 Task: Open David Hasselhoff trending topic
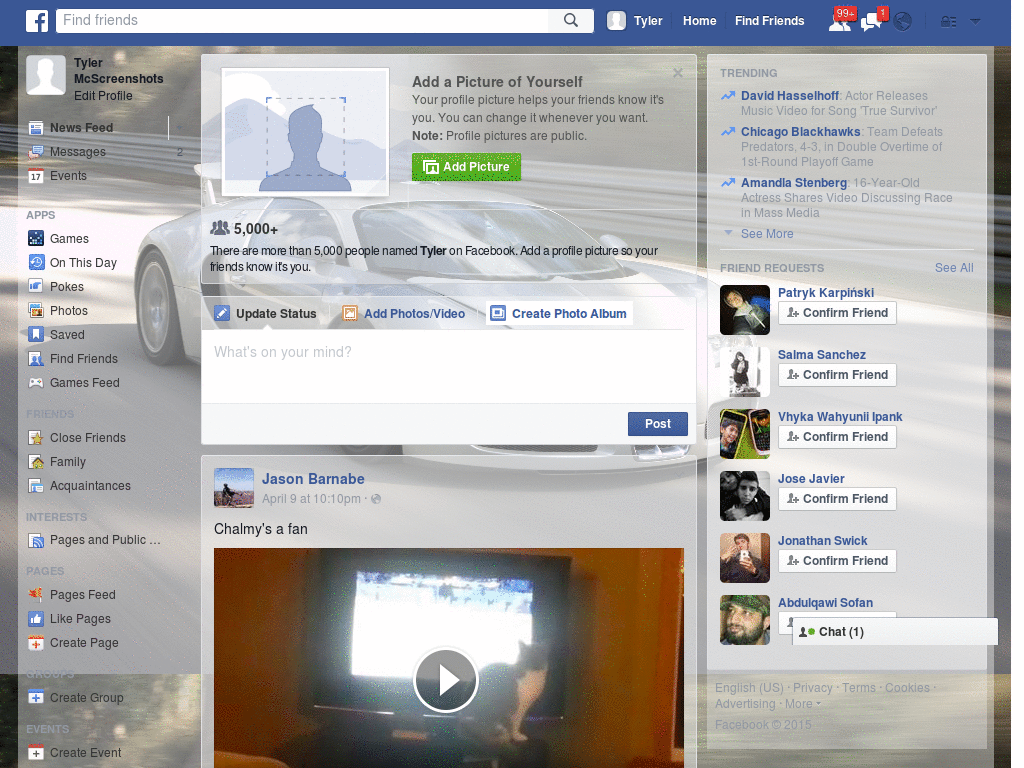point(790,96)
